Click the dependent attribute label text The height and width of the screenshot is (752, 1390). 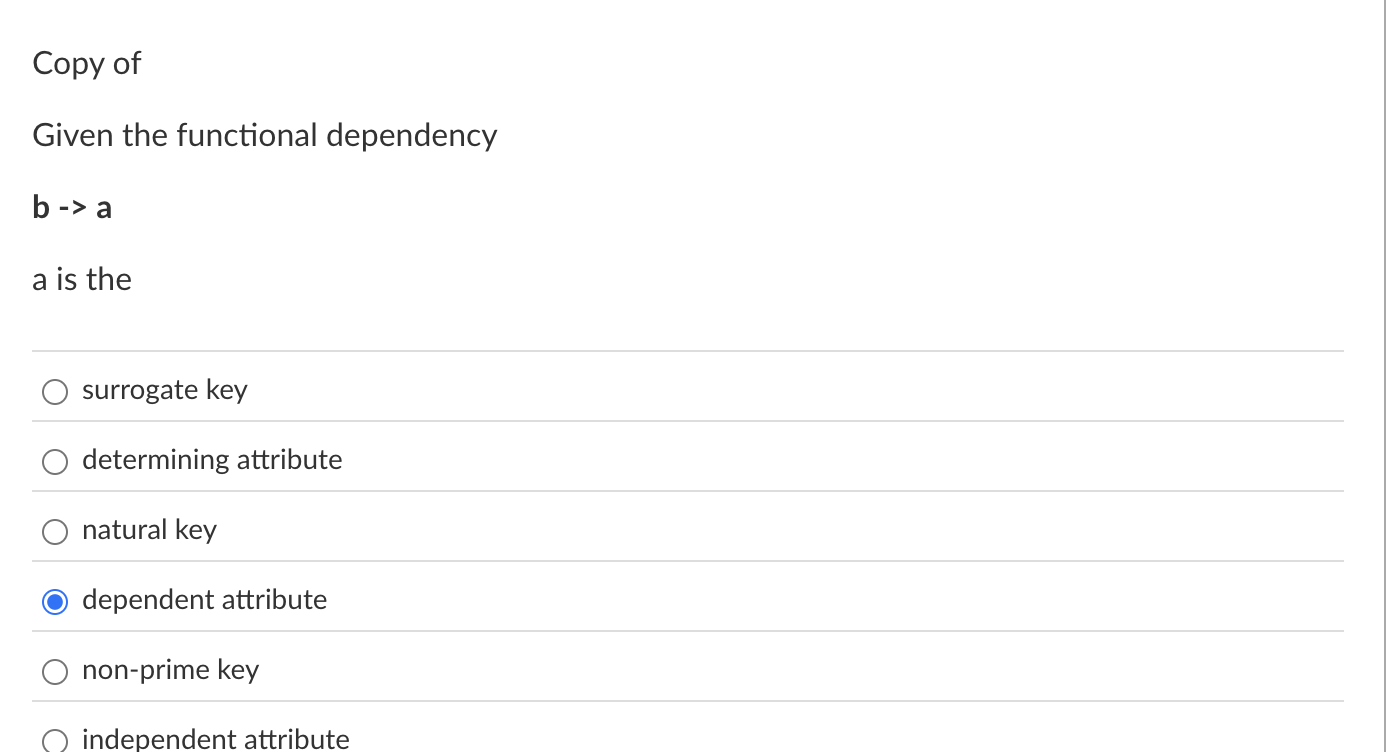(x=205, y=600)
